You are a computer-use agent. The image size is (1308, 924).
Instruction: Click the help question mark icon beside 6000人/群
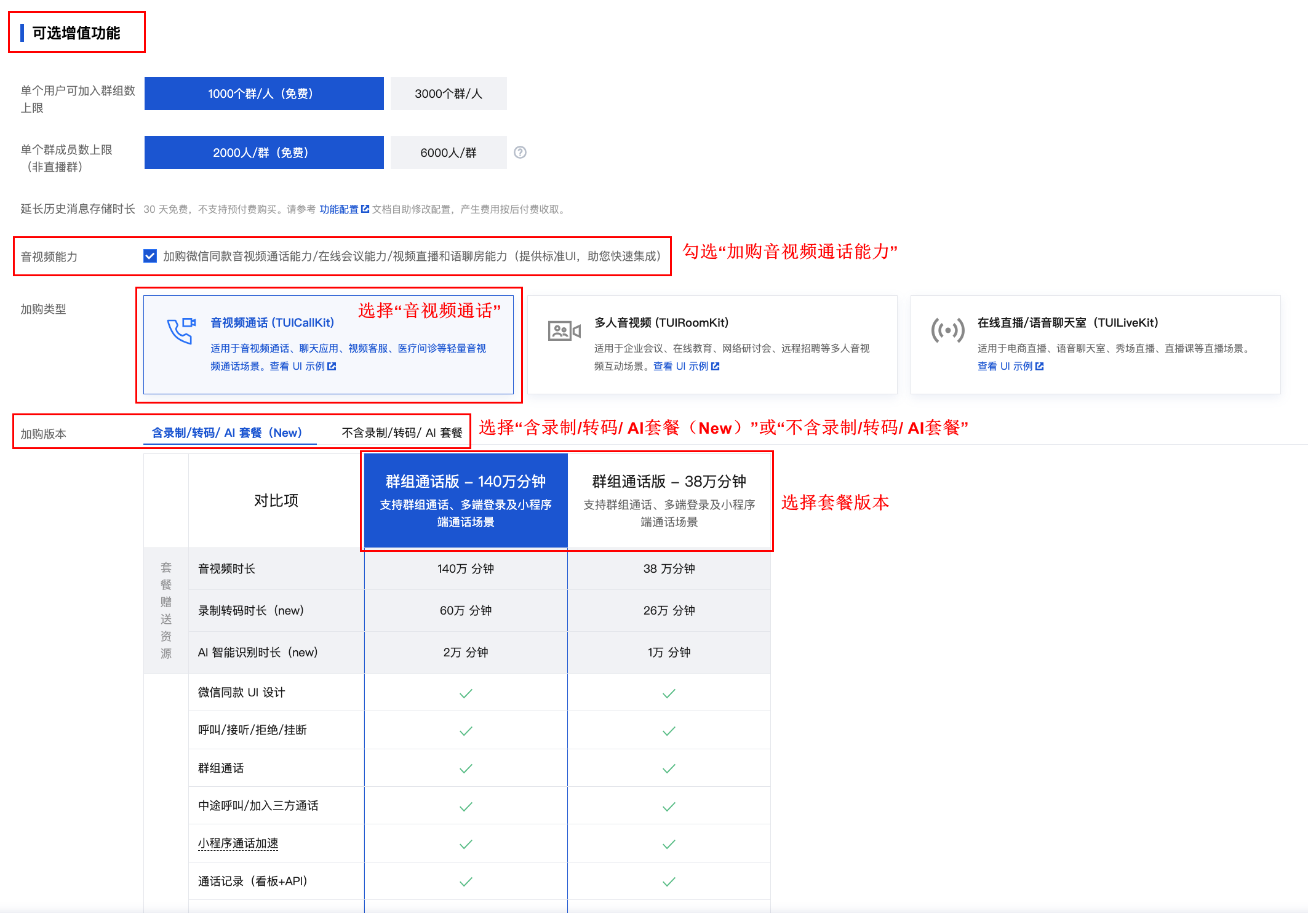tap(520, 153)
